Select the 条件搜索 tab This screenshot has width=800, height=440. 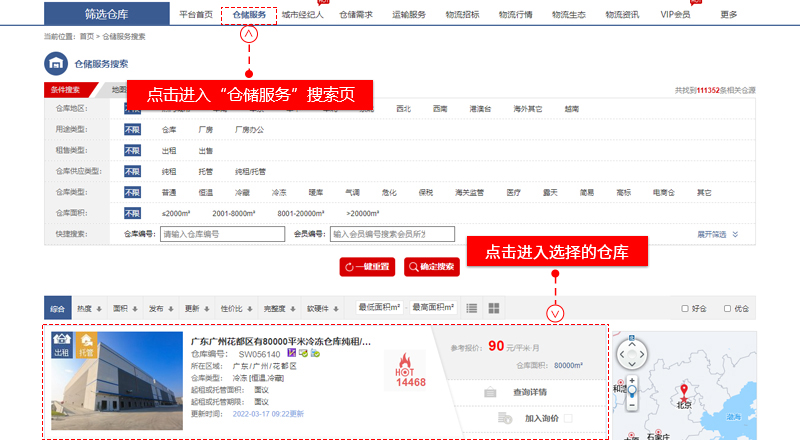click(65, 90)
